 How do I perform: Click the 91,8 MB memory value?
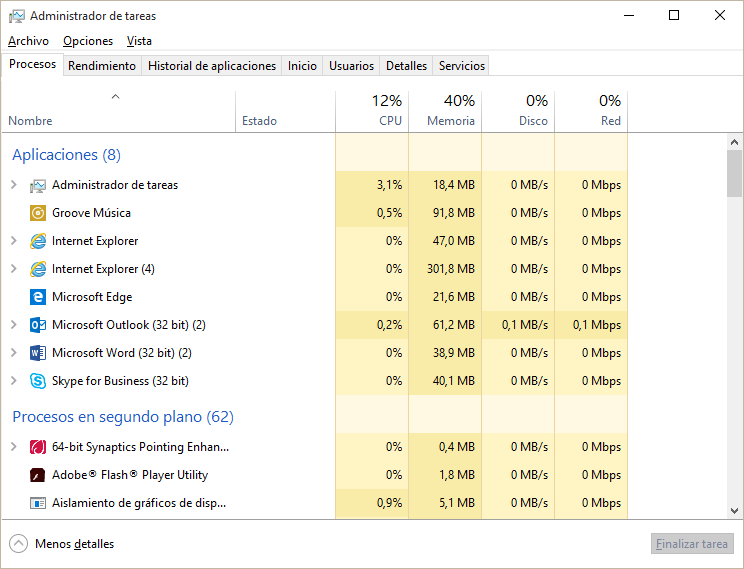[454, 213]
